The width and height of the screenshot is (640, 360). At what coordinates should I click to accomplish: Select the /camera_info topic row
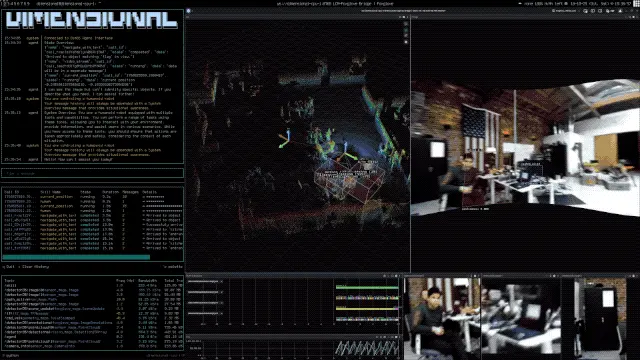tap(93, 346)
